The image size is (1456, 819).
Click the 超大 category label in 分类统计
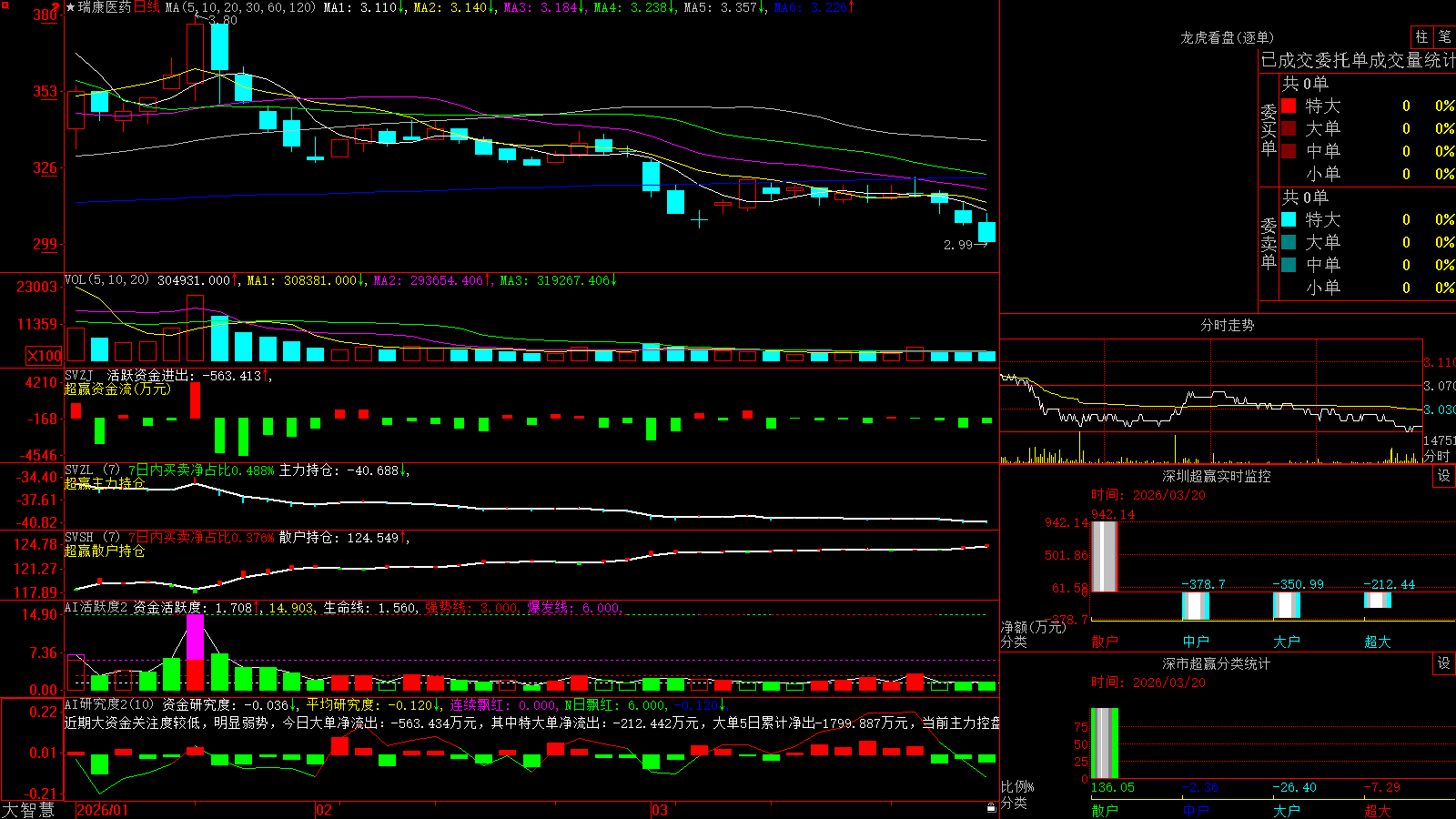pos(1378,810)
